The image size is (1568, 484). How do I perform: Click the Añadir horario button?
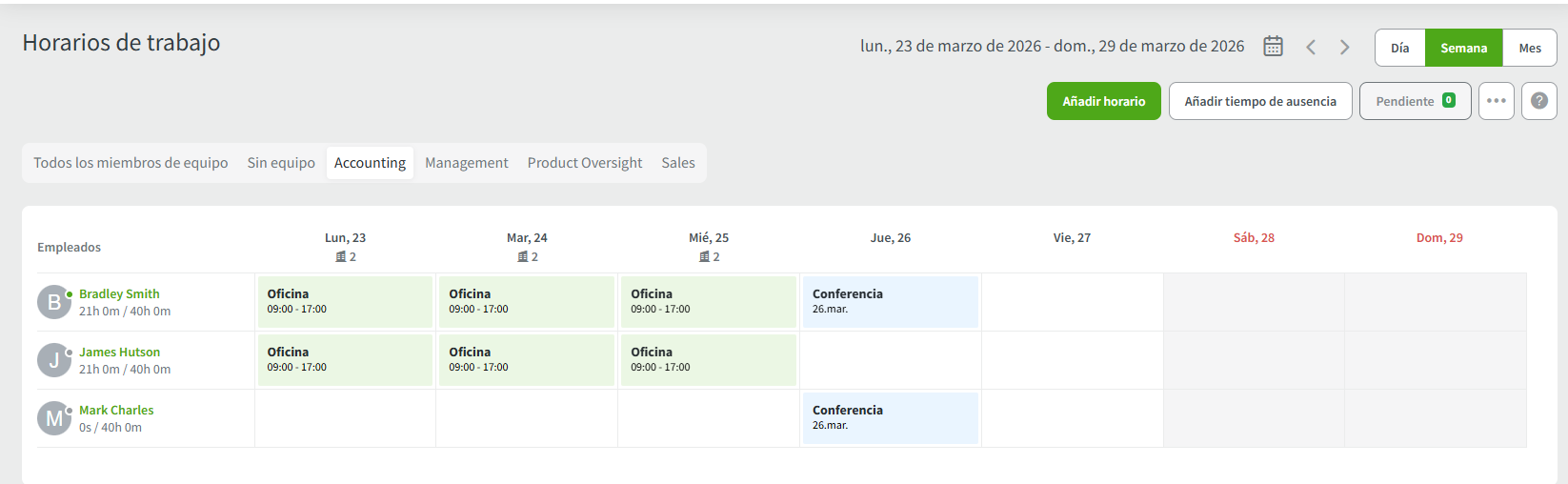pyautogui.click(x=1103, y=101)
